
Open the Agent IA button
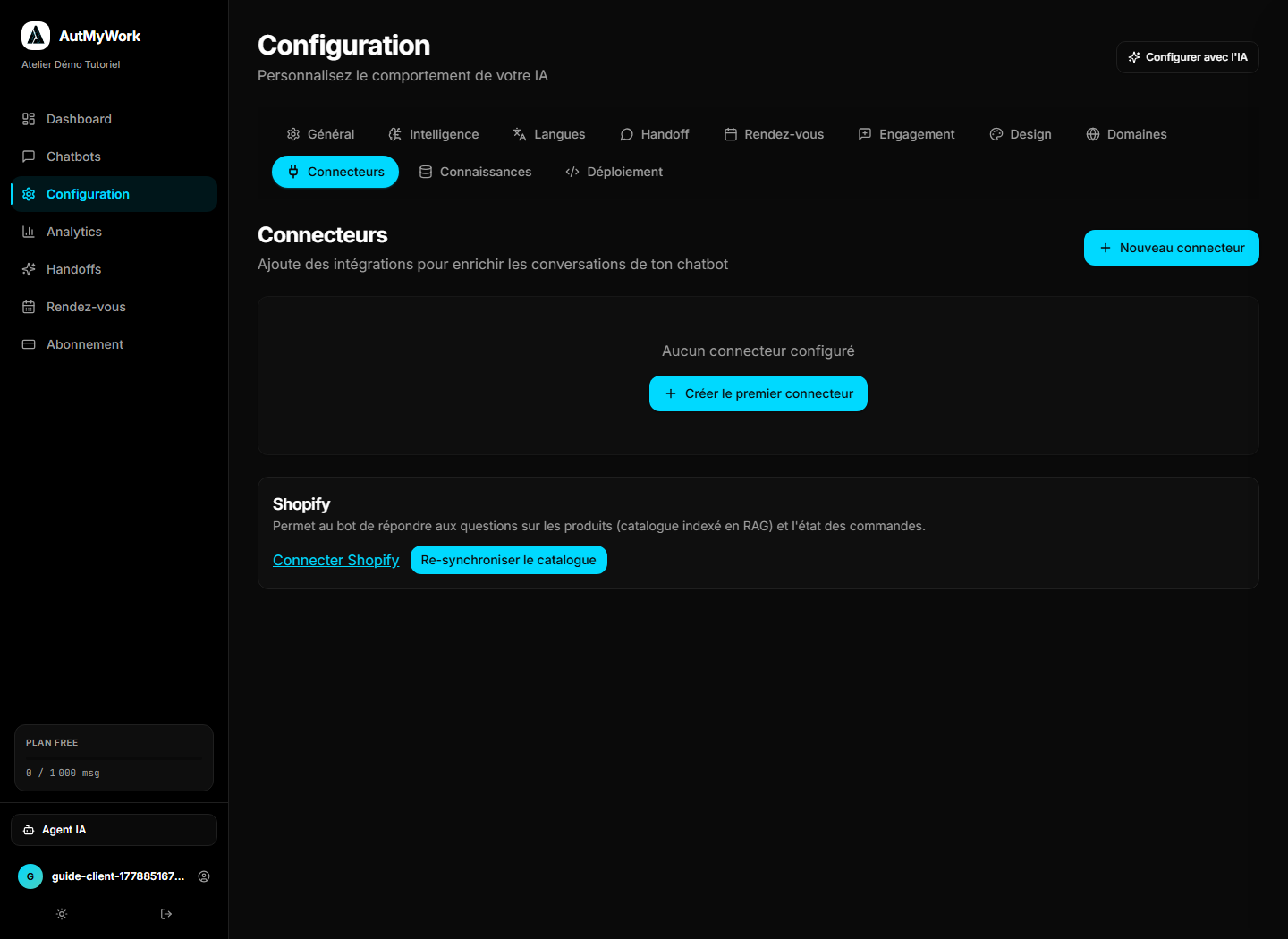point(114,830)
